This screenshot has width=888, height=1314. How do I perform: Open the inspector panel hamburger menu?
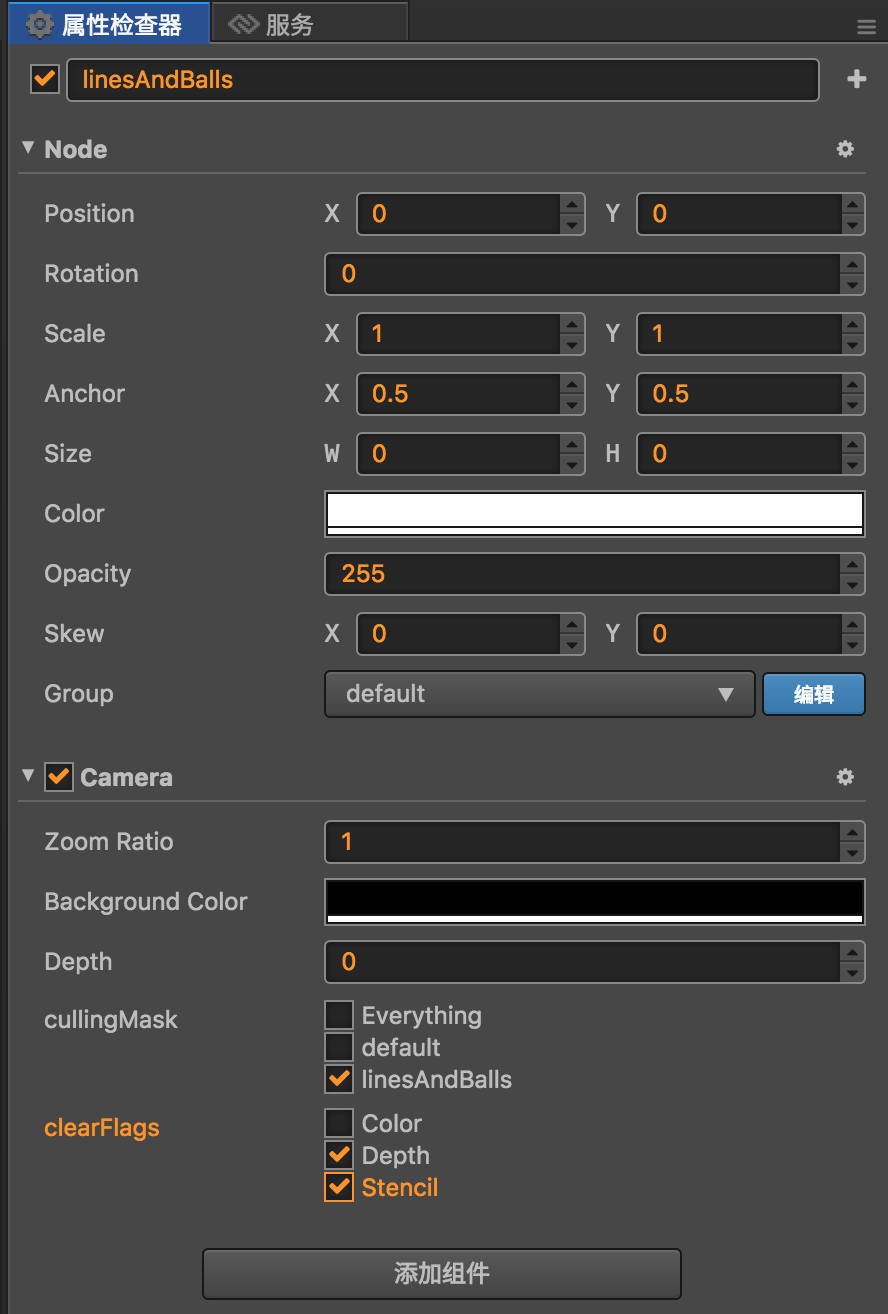867,27
